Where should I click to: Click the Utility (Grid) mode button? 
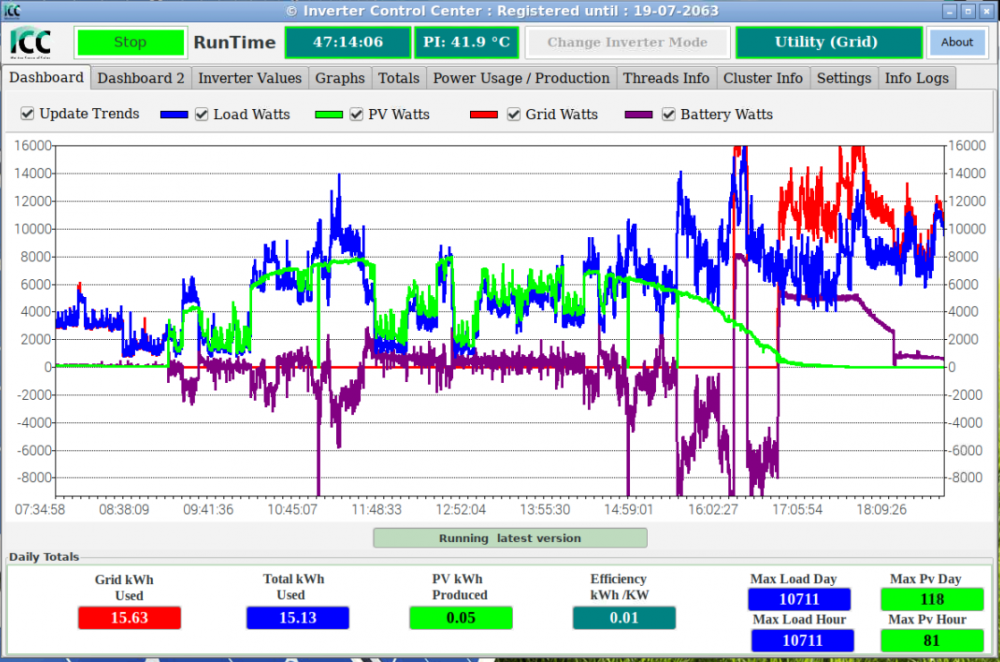click(828, 43)
